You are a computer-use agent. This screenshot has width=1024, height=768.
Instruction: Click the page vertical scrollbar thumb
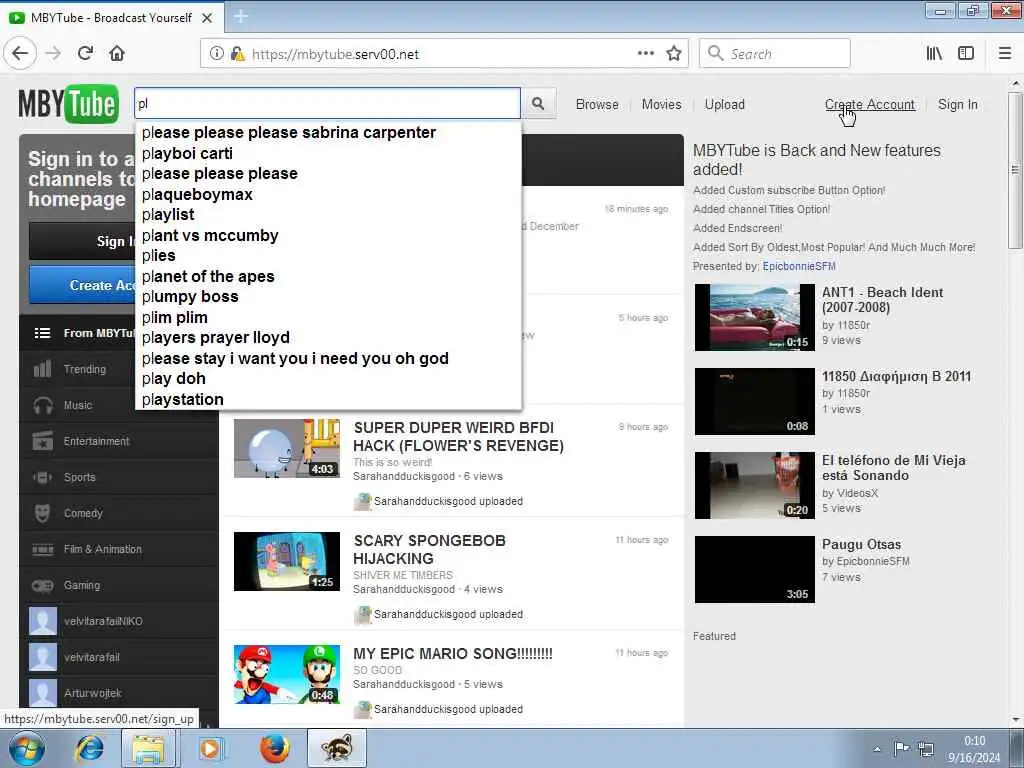pyautogui.click(x=1014, y=170)
